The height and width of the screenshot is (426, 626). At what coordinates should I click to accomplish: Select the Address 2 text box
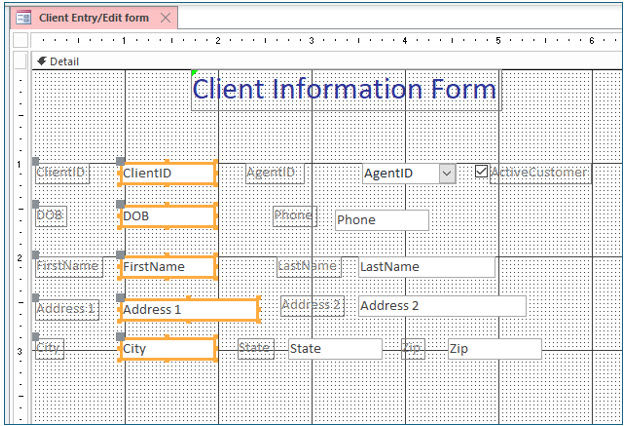442,306
